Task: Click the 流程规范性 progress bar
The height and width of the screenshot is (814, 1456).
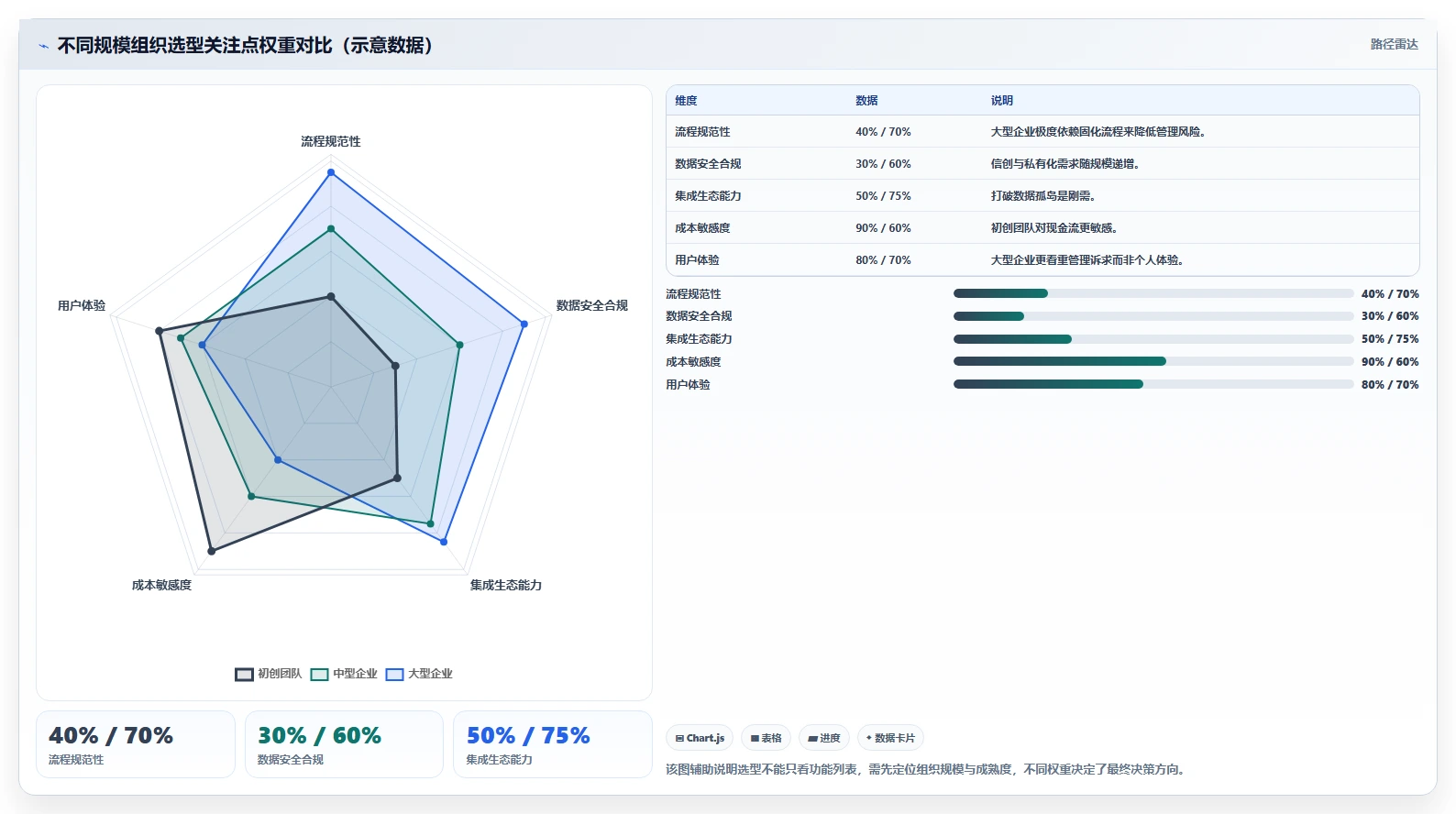Action: 1153,293
